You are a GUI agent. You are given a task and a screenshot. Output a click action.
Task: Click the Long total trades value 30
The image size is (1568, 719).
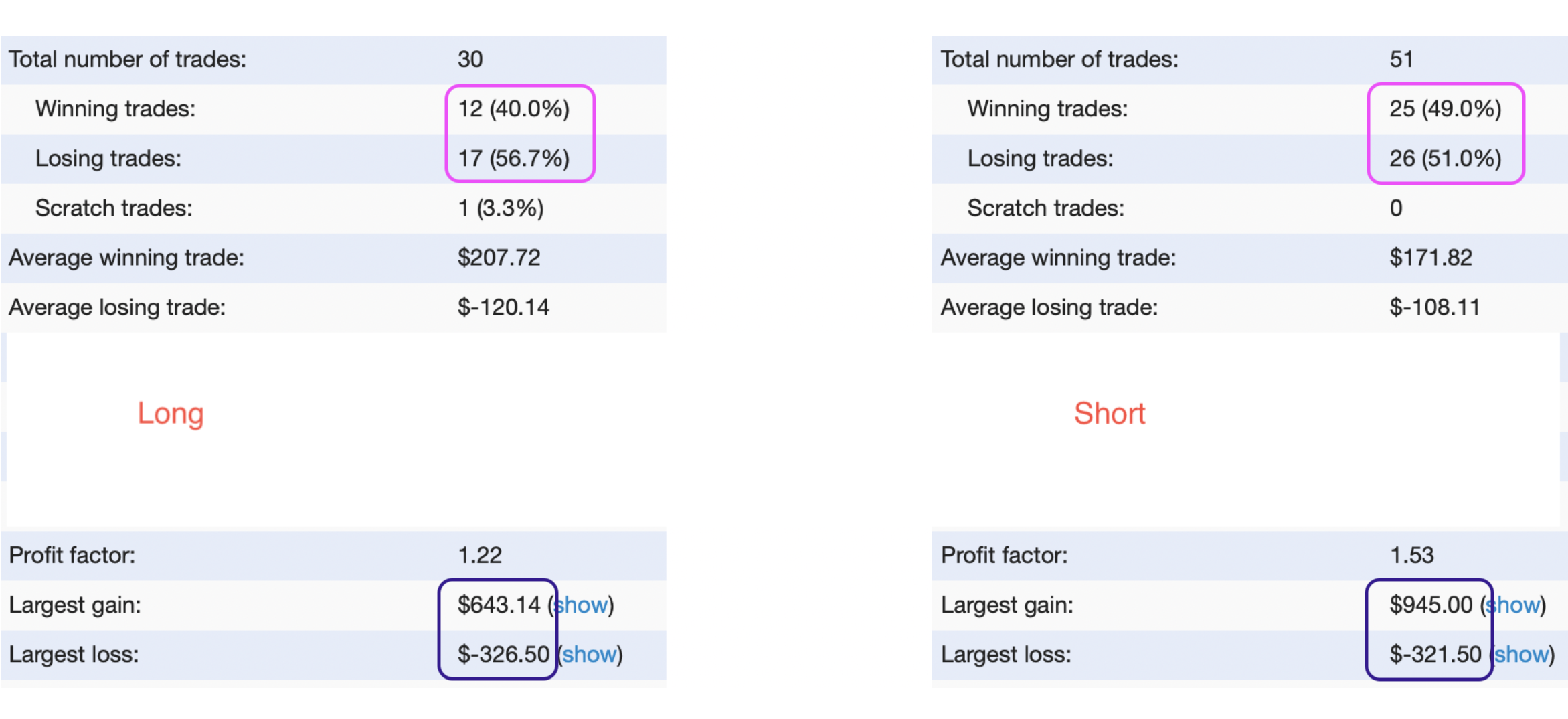(x=470, y=59)
